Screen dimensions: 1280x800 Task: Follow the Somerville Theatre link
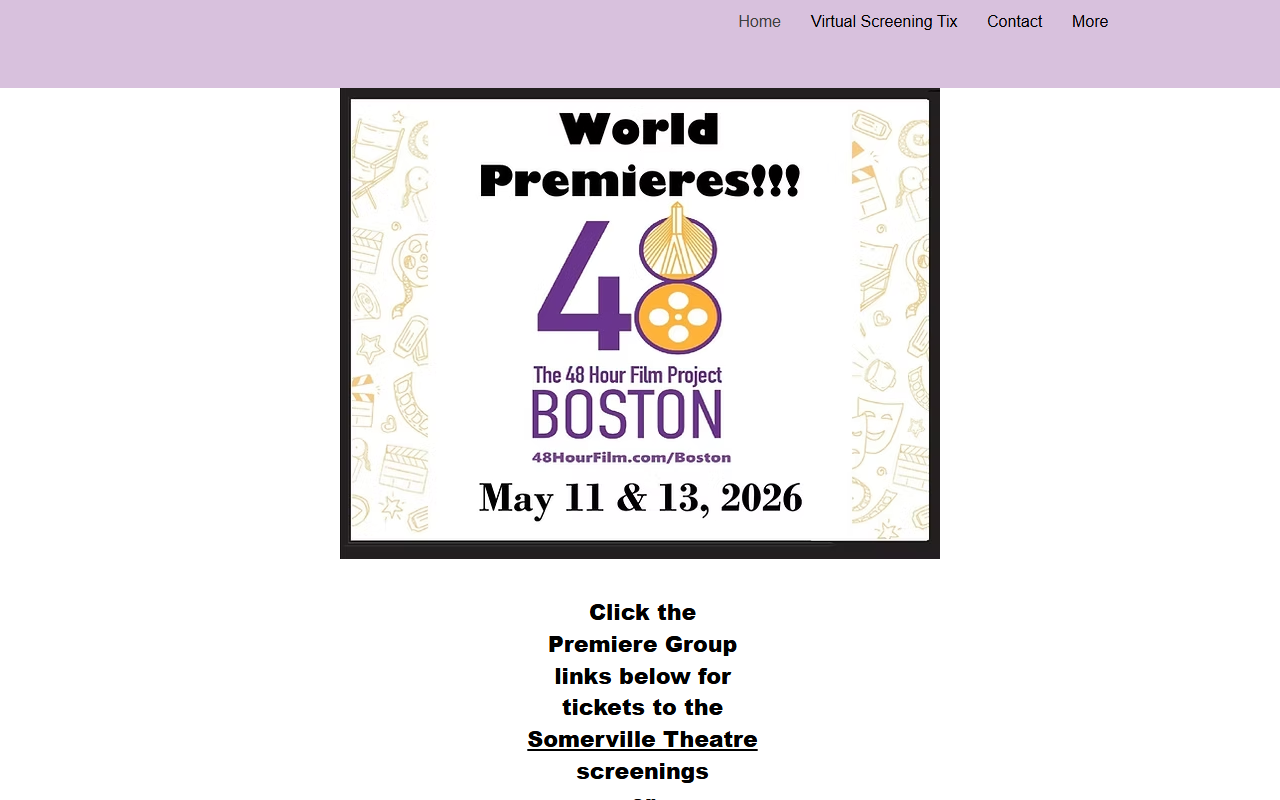[x=642, y=740]
